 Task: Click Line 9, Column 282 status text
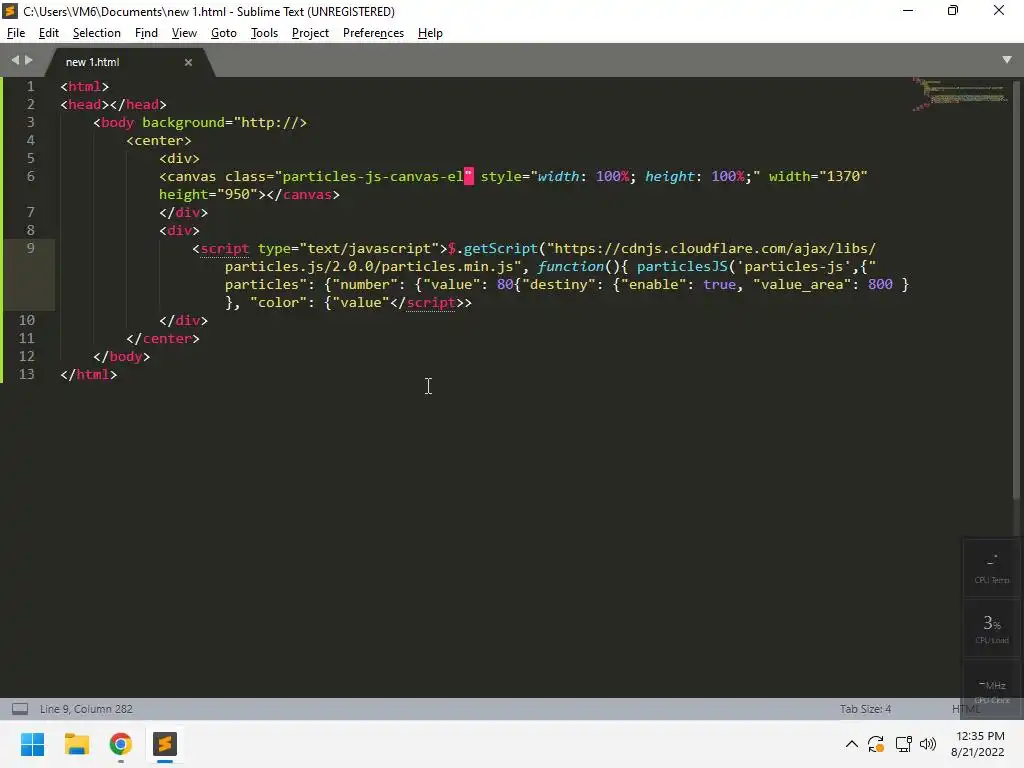coord(86,709)
